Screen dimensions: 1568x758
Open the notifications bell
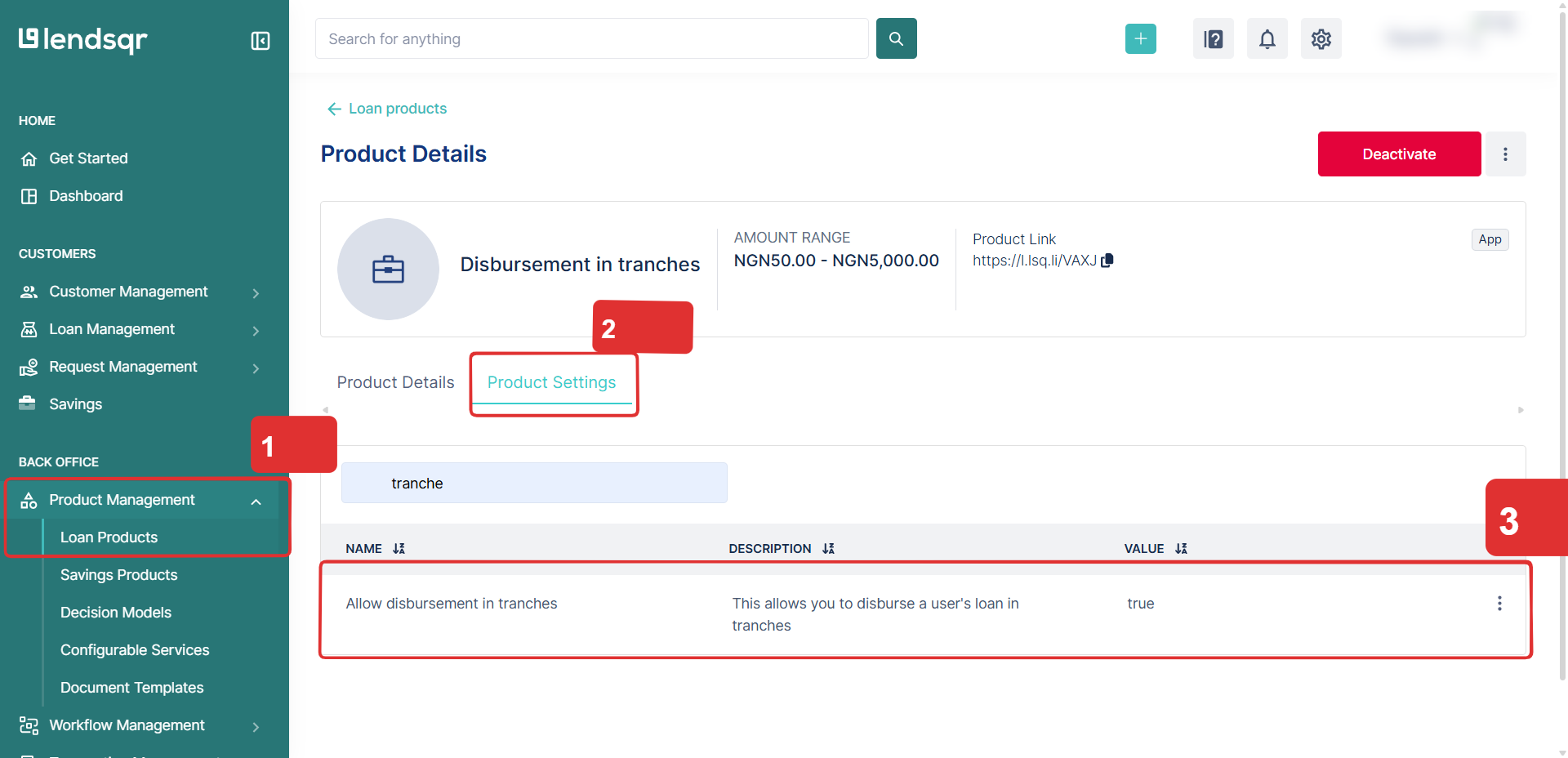(1267, 38)
